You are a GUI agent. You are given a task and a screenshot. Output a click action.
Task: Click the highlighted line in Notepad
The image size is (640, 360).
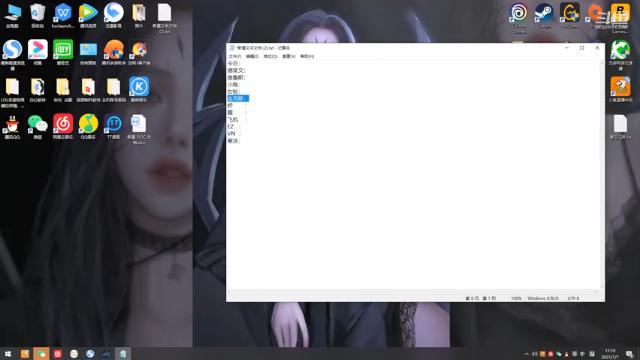[x=238, y=98]
